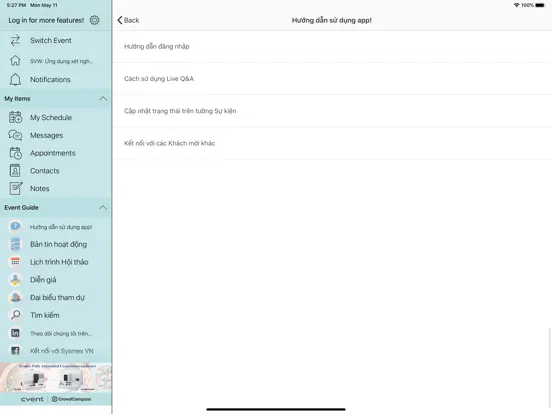Collapse the My Items section

click(103, 99)
